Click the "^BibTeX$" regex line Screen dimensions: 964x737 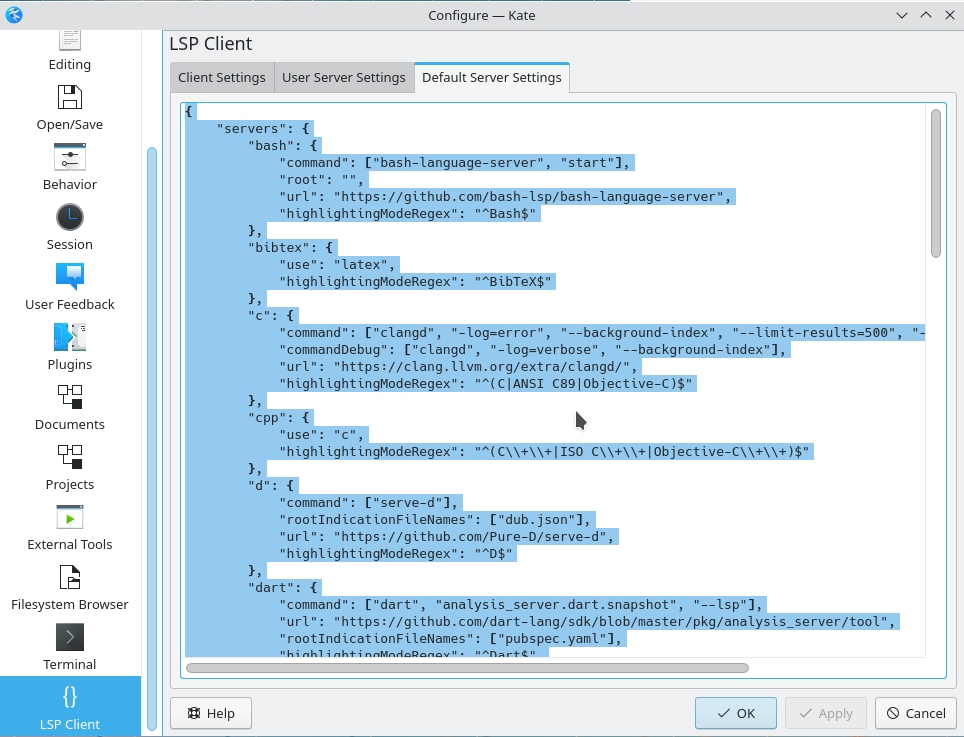pos(416,282)
